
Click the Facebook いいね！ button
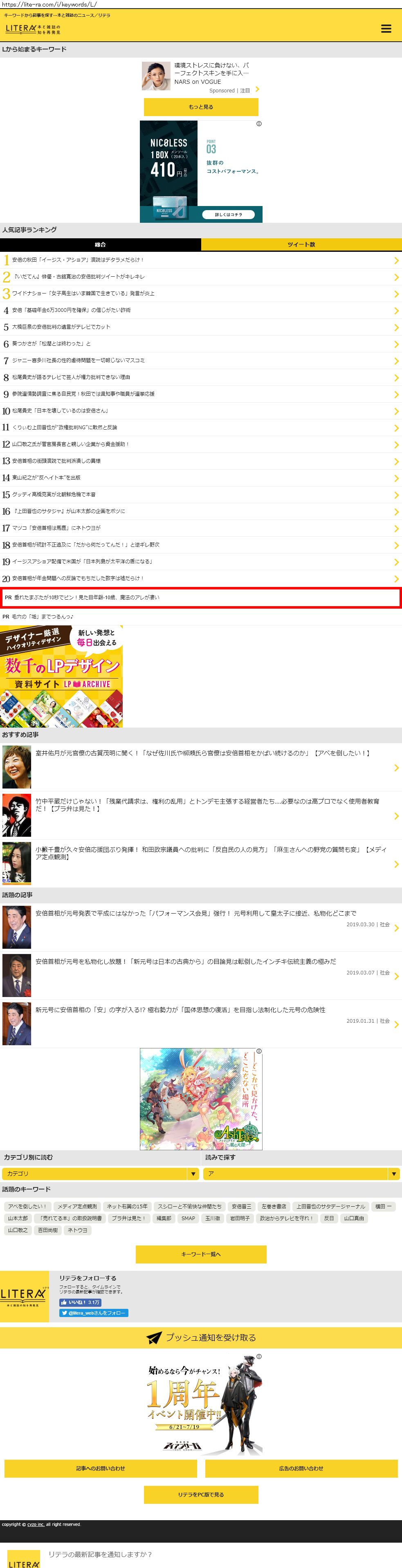pos(81,1302)
